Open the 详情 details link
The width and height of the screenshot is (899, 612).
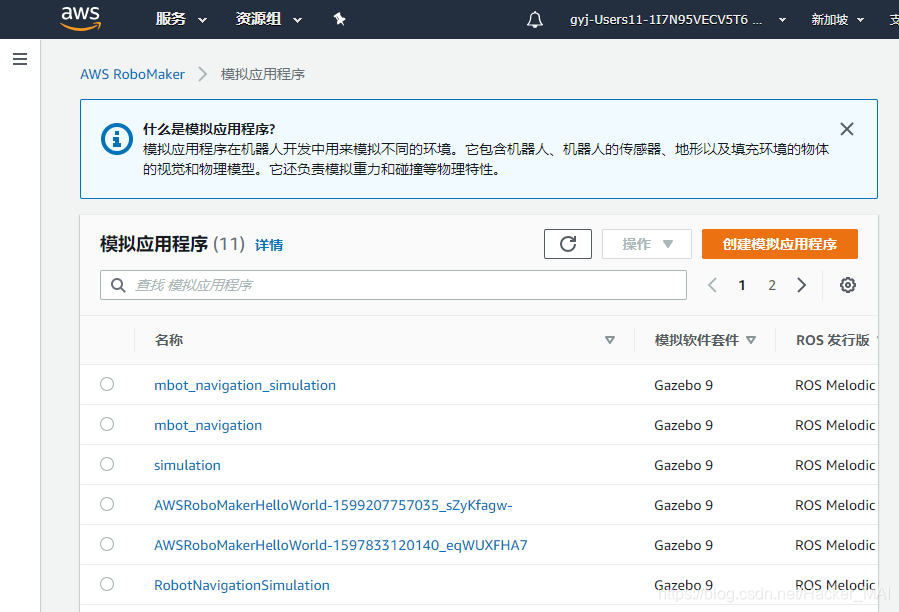pyautogui.click(x=269, y=245)
